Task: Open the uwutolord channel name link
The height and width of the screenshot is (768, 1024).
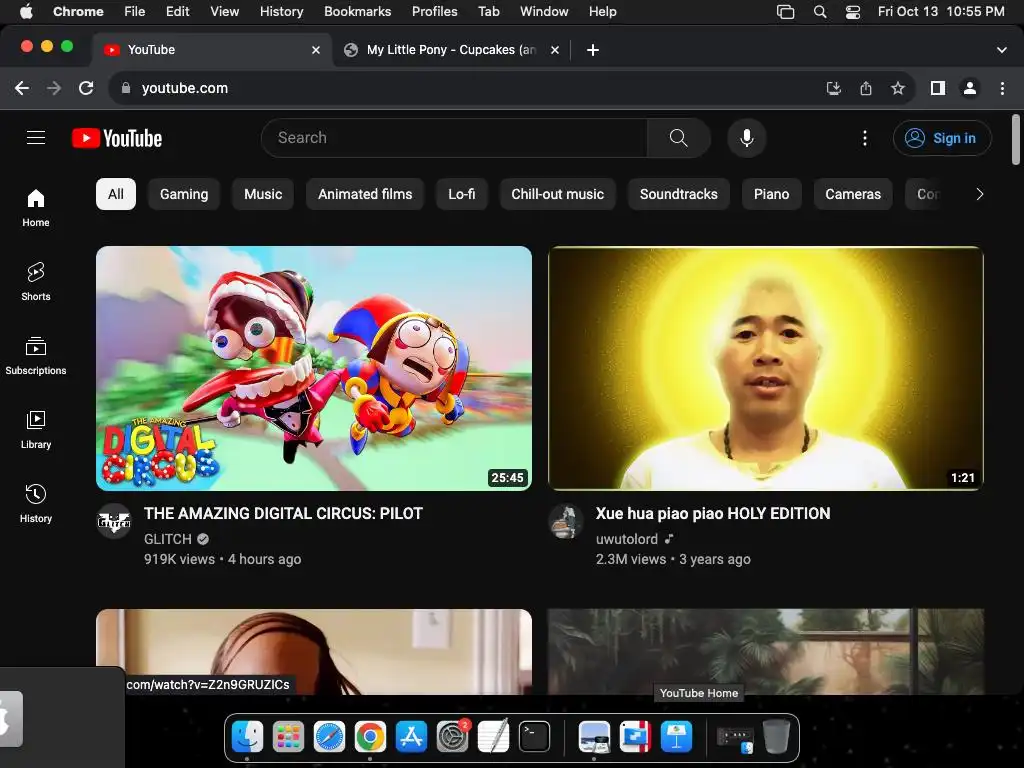Action: tap(627, 539)
